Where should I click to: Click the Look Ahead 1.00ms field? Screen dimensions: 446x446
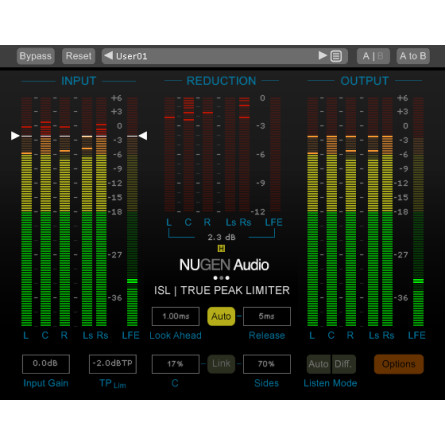176,316
